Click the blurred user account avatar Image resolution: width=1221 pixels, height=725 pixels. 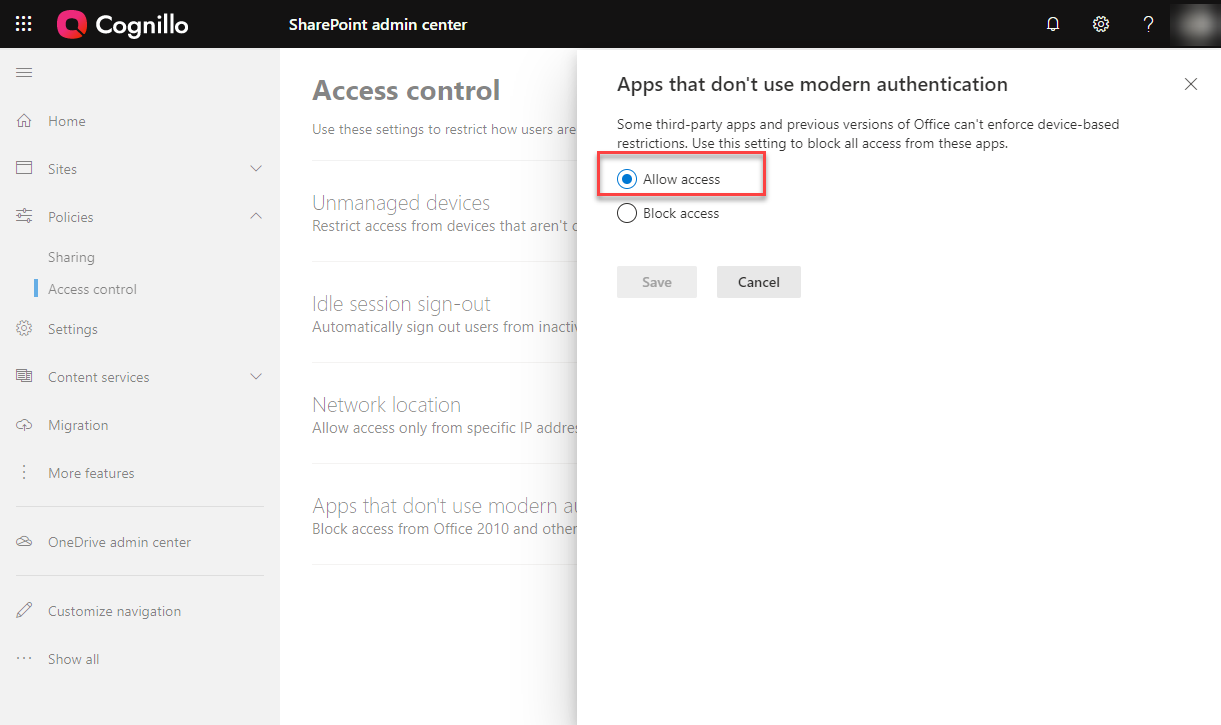1195,24
